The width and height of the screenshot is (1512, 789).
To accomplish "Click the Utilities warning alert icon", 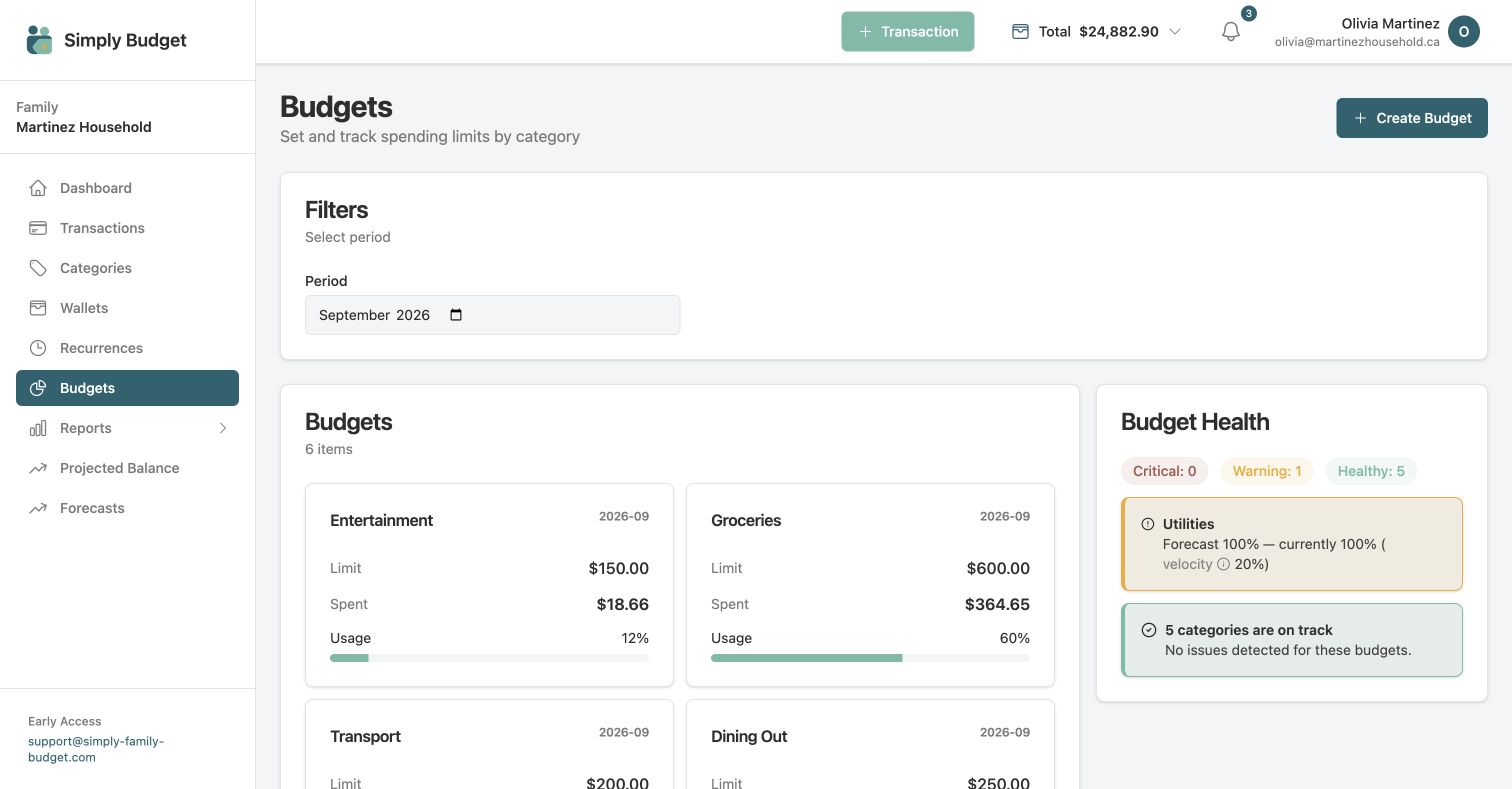I will pos(1148,524).
